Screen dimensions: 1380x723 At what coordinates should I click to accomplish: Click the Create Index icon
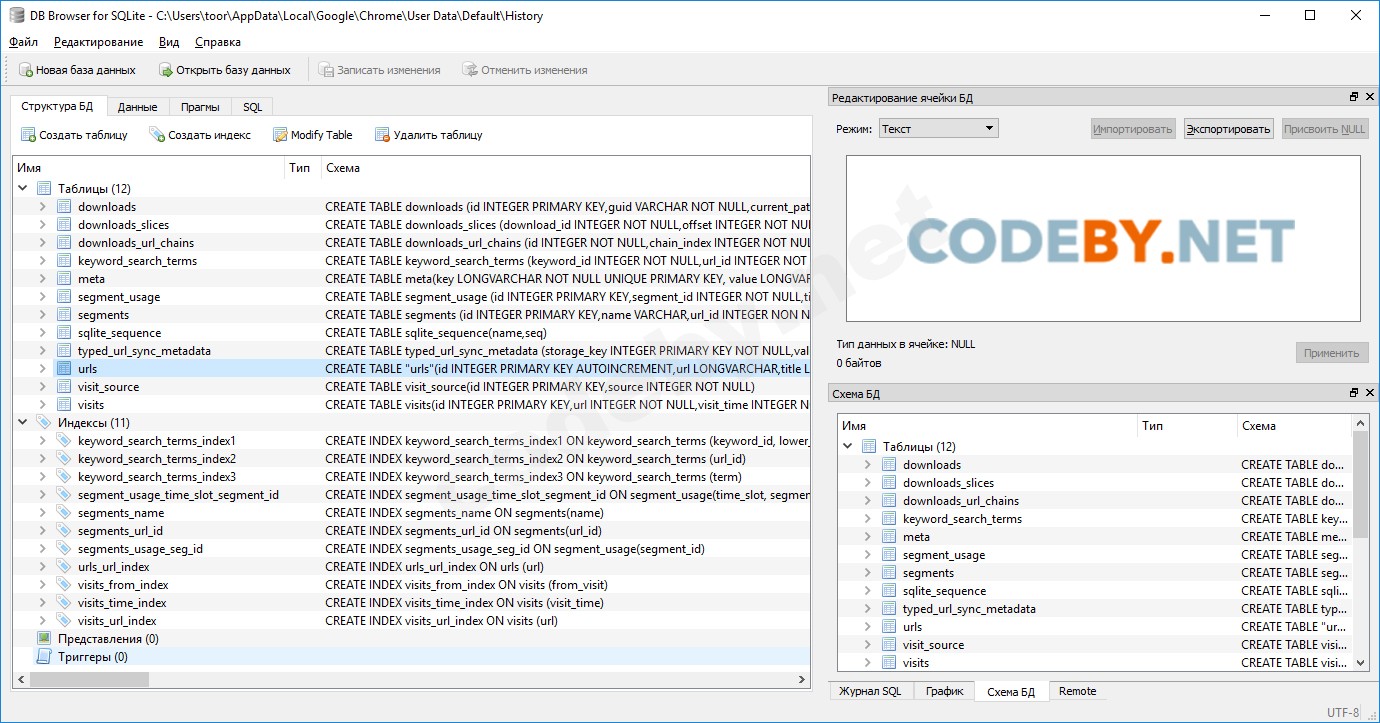point(157,135)
